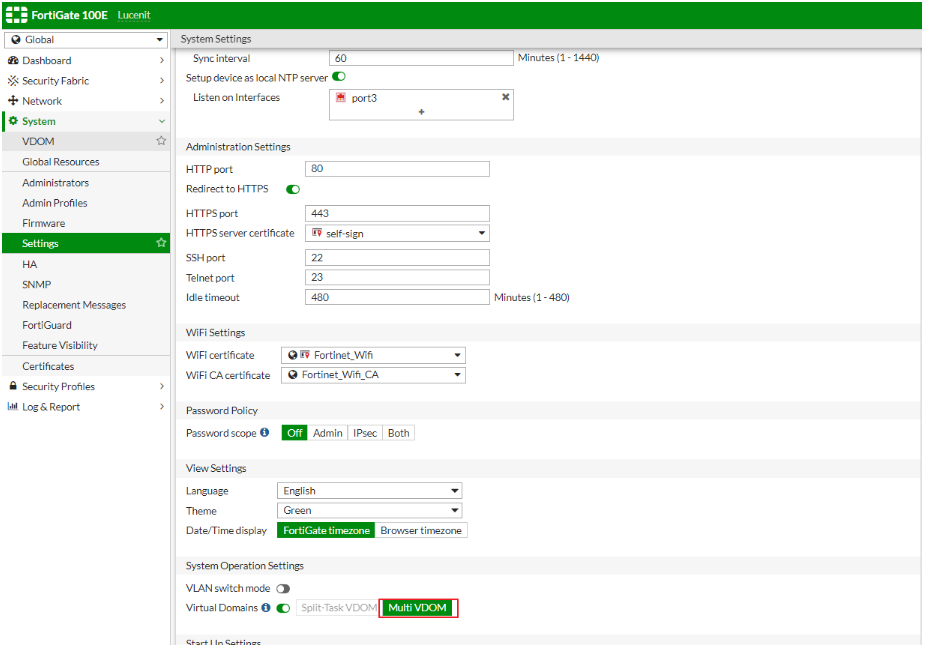Select Browser timezone display

tap(421, 530)
